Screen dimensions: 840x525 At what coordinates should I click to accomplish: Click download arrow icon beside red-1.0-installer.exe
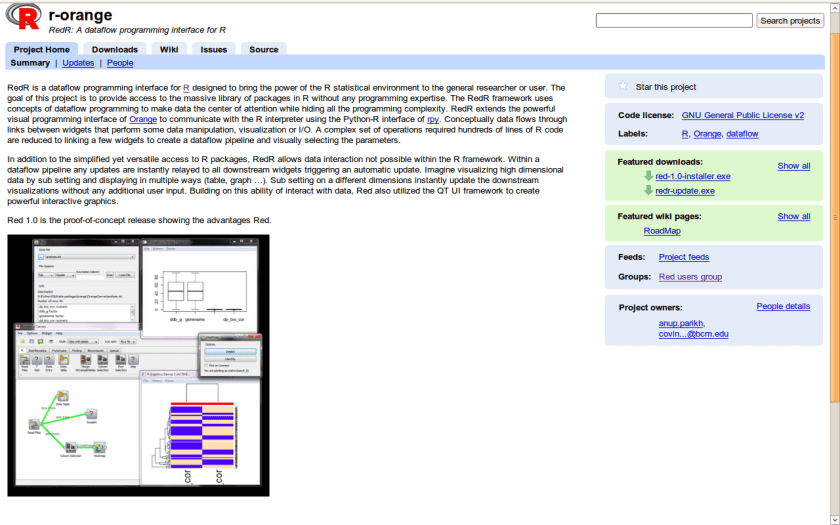(x=648, y=176)
